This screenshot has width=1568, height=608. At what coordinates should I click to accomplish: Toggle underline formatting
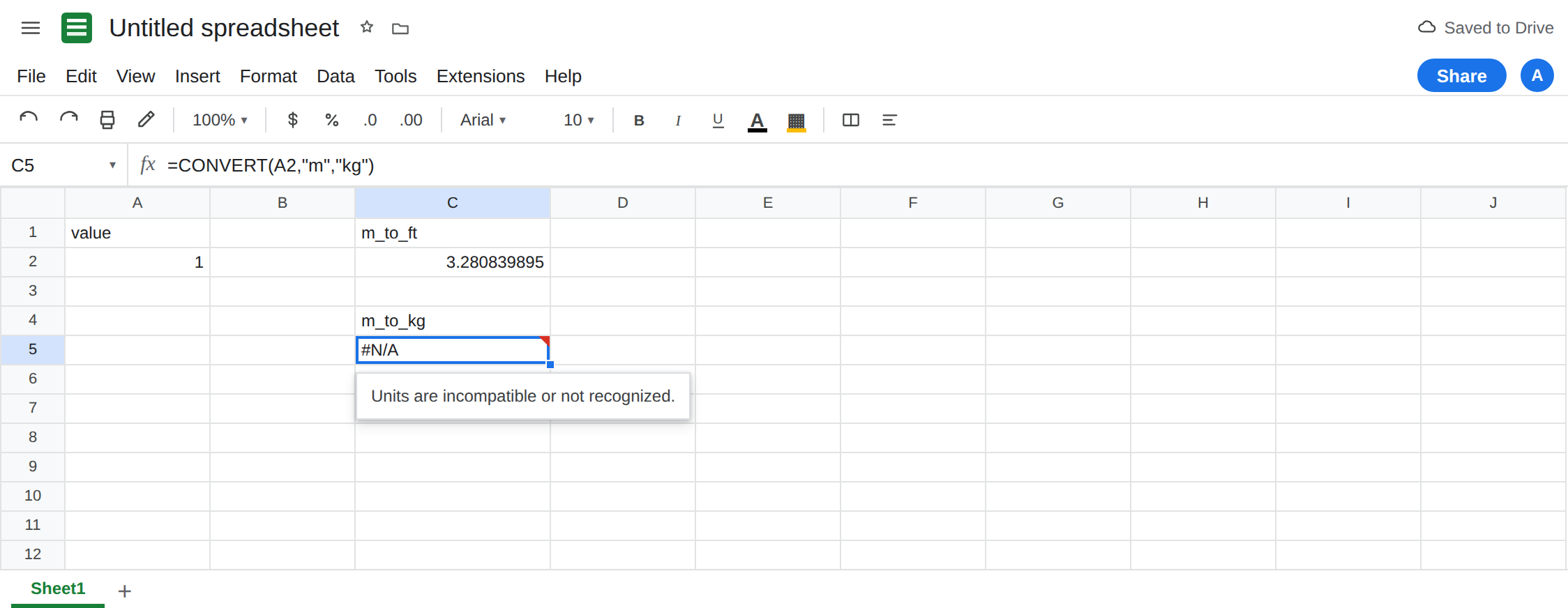click(718, 120)
